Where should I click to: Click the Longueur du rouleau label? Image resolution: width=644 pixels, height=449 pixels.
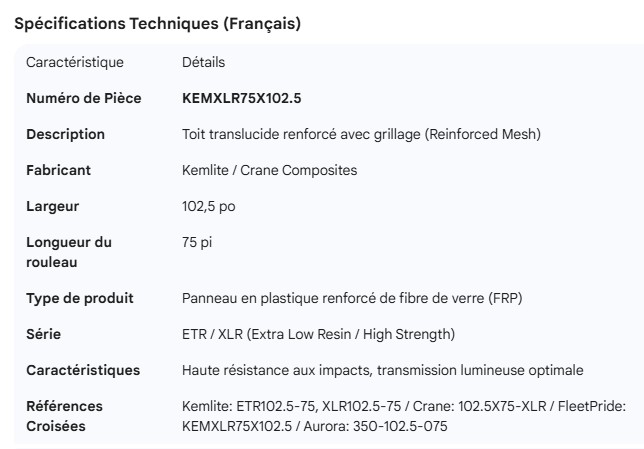[x=68, y=252]
